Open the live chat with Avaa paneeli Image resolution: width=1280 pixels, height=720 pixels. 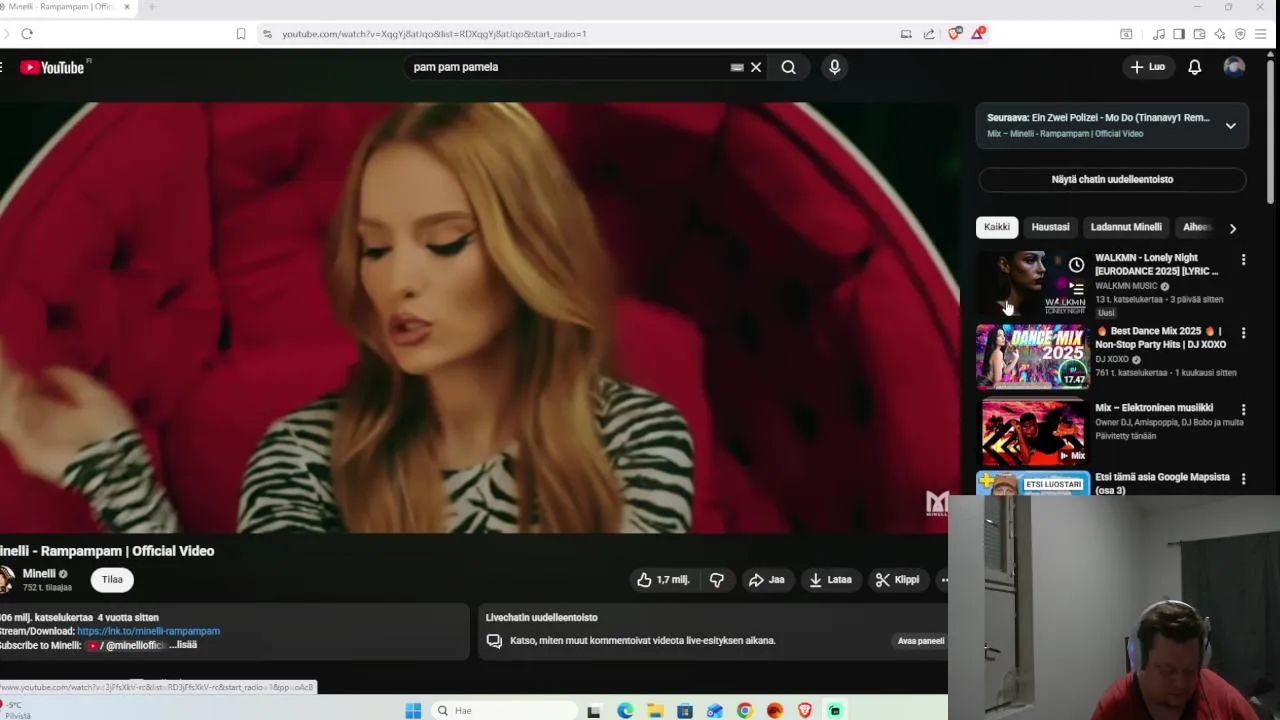pyautogui.click(x=921, y=641)
